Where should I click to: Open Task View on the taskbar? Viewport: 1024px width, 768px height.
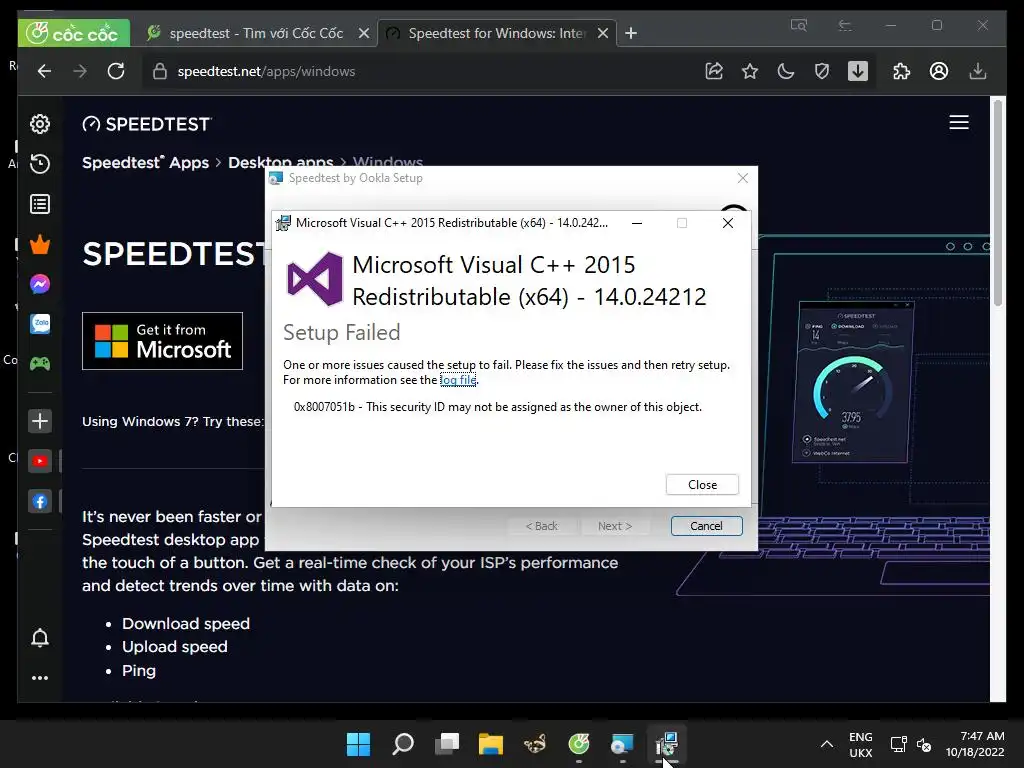tap(447, 744)
